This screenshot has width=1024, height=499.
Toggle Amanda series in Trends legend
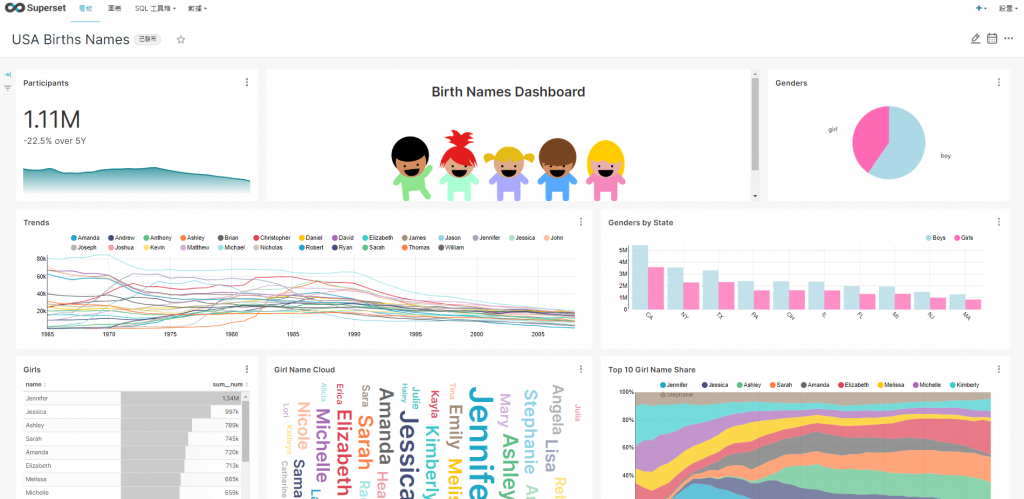click(85, 238)
